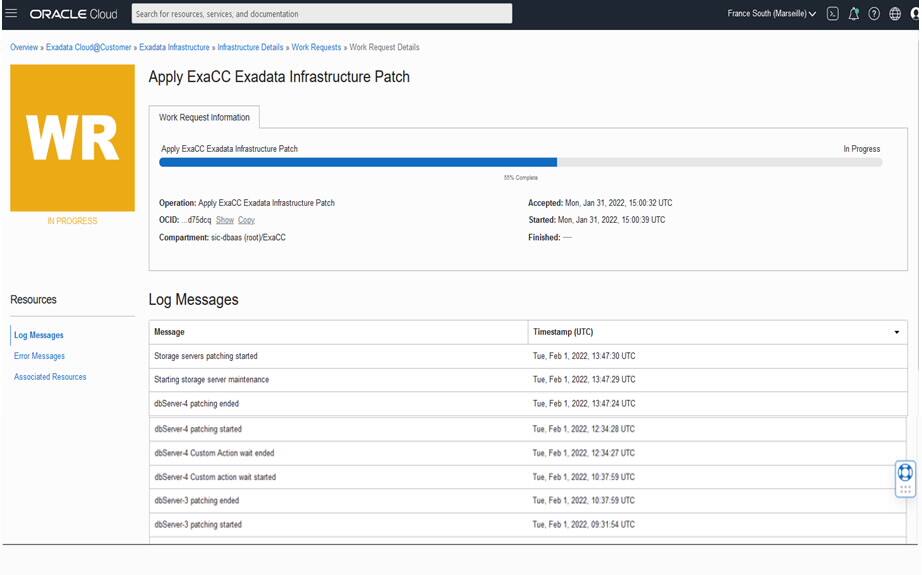Viewport: 922px width, 575px height.
Task: Navigate to Work Requests breadcrumb
Action: pyautogui.click(x=316, y=47)
